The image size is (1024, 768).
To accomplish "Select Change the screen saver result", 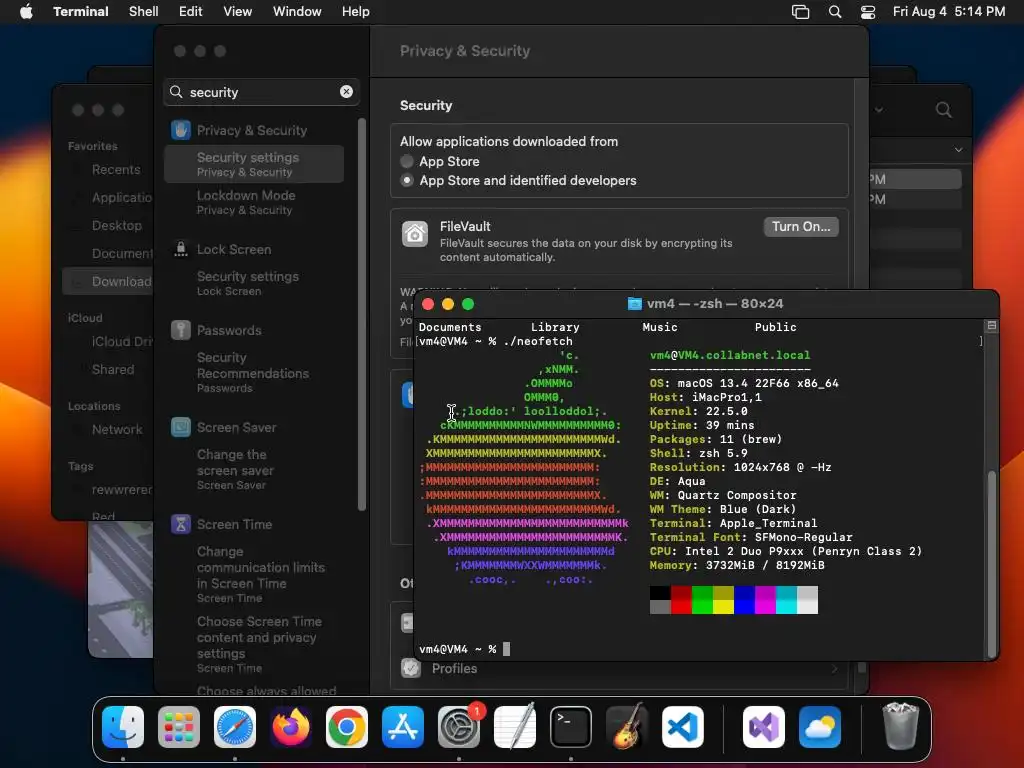I will pyautogui.click(x=254, y=469).
